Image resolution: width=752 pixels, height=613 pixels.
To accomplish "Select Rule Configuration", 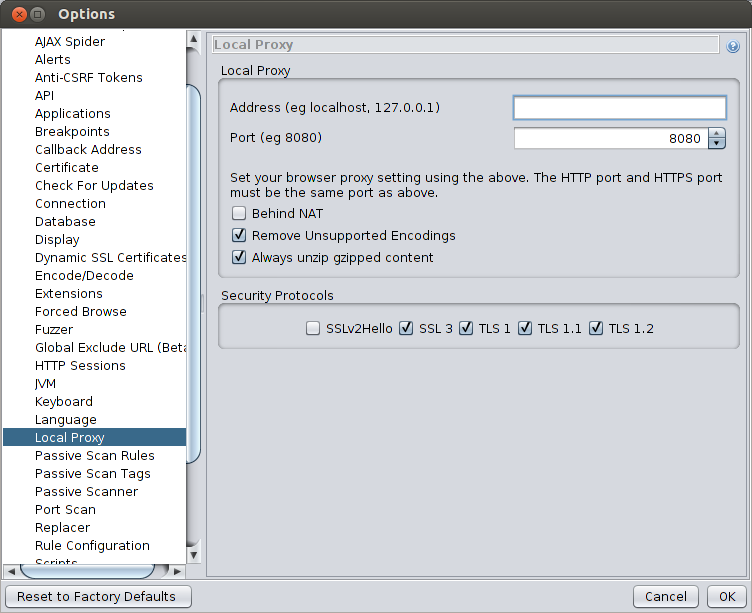I will [92, 545].
